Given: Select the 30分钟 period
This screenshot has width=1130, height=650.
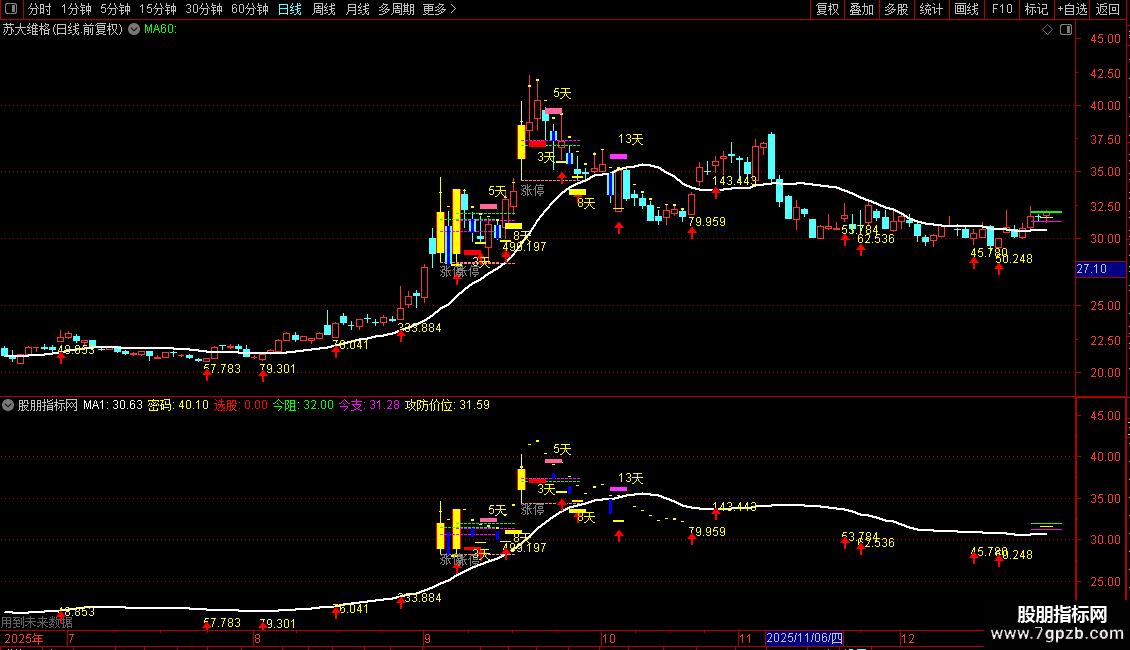Looking at the screenshot, I should click(204, 9).
